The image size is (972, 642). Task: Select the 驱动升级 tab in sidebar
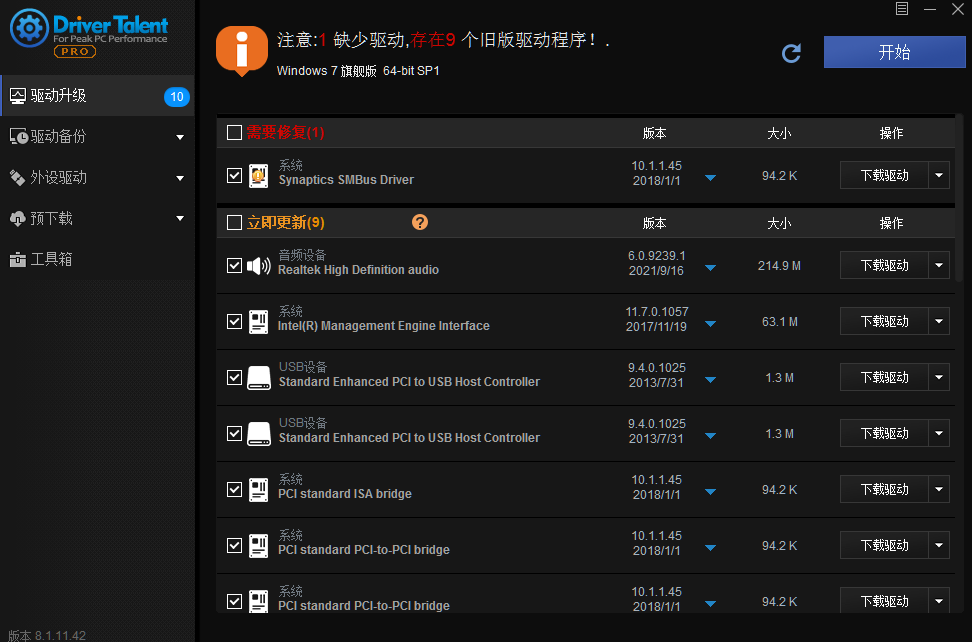[x=97, y=96]
